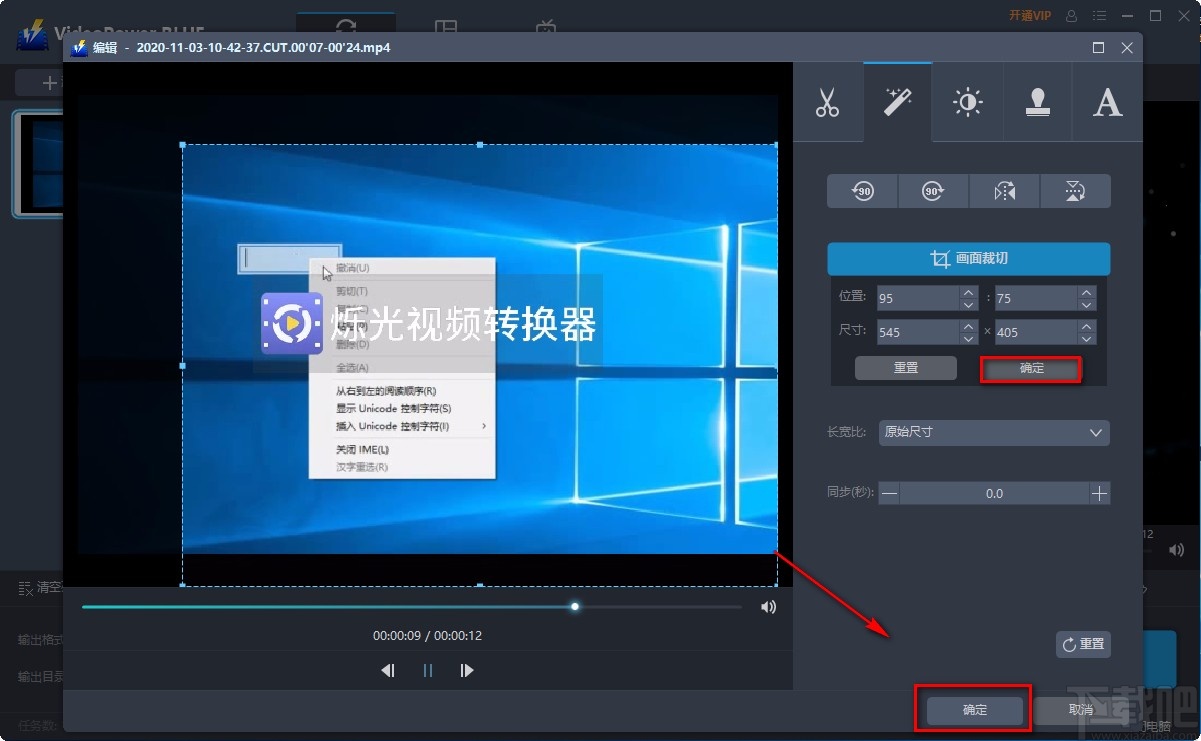Flip video vertically
Screen dimensions: 1201x741
click(1075, 191)
